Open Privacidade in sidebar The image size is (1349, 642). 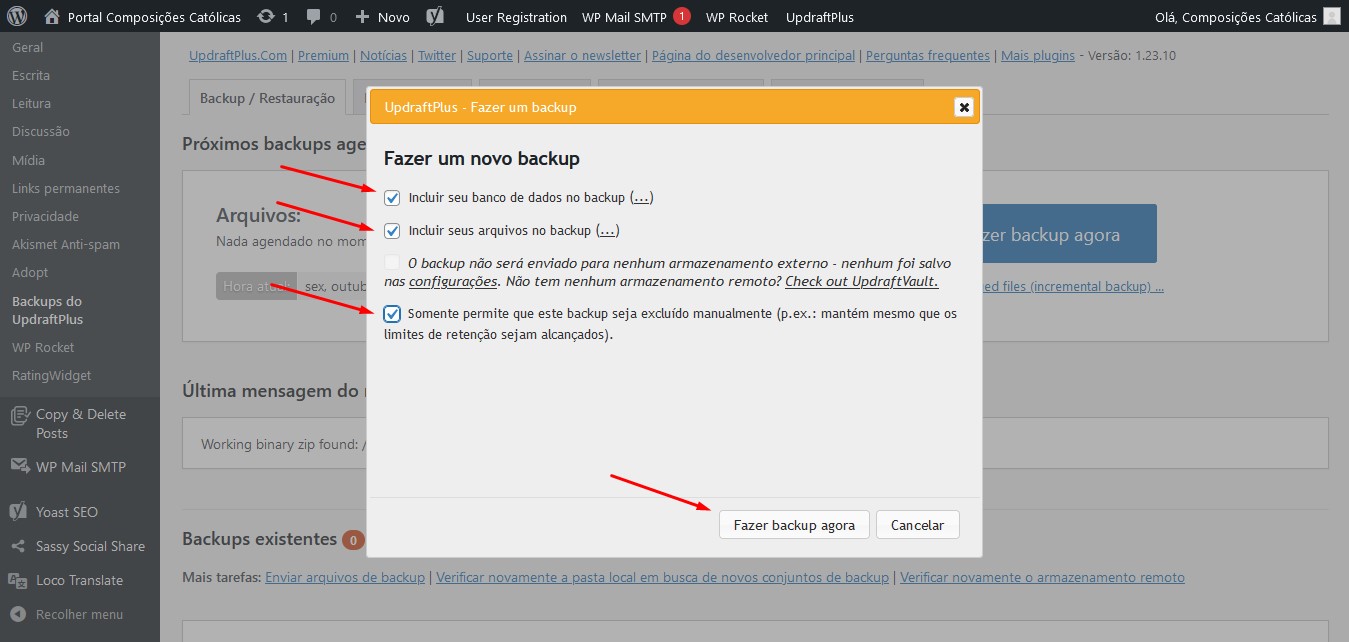tap(45, 216)
